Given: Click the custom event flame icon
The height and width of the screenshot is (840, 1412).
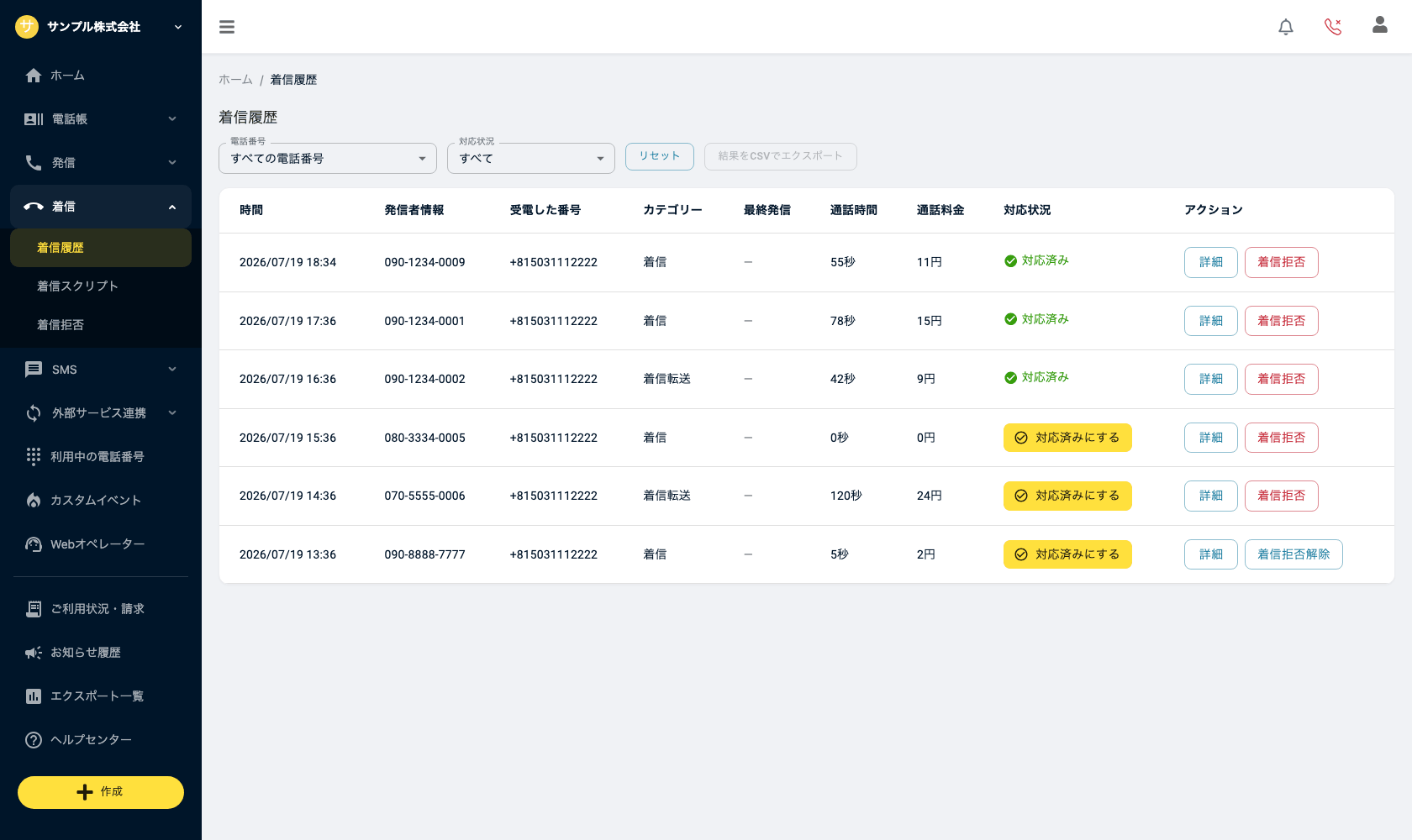Looking at the screenshot, I should (x=34, y=501).
